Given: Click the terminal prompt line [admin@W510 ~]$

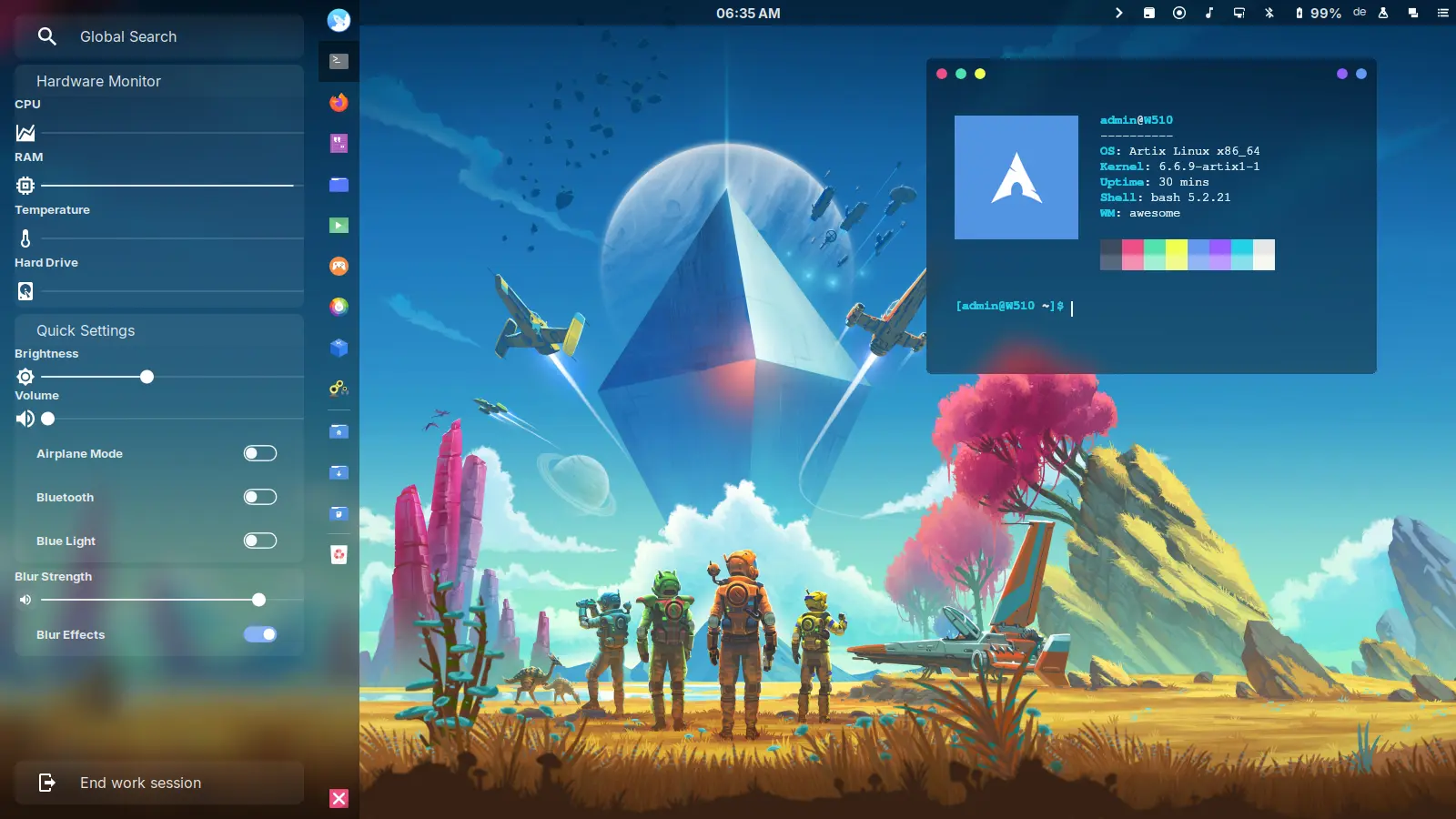Looking at the screenshot, I should [x=1010, y=306].
